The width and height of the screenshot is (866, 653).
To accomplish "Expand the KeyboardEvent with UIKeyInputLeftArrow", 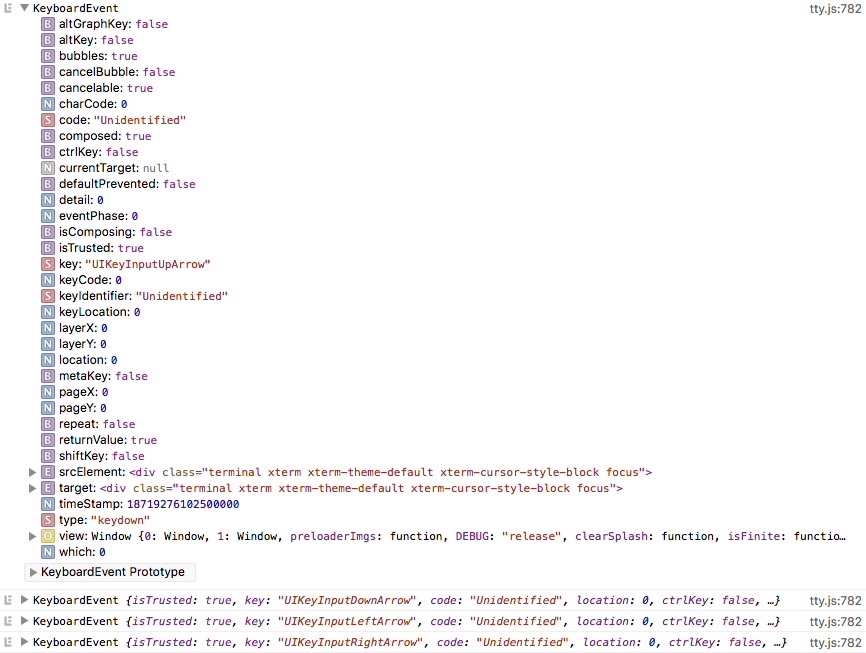I will click(22, 621).
